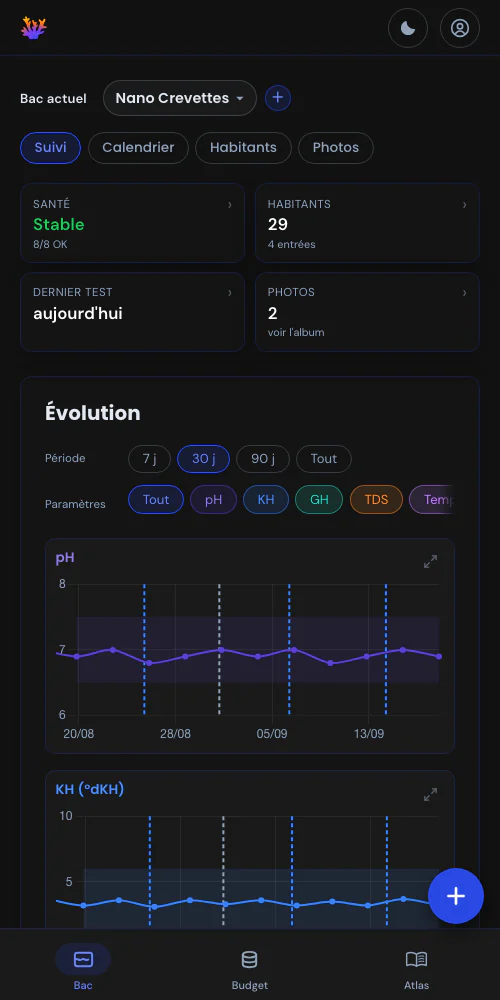Screen dimensions: 500x1000
Task: Open the Santé Stable card
Action: point(133,223)
